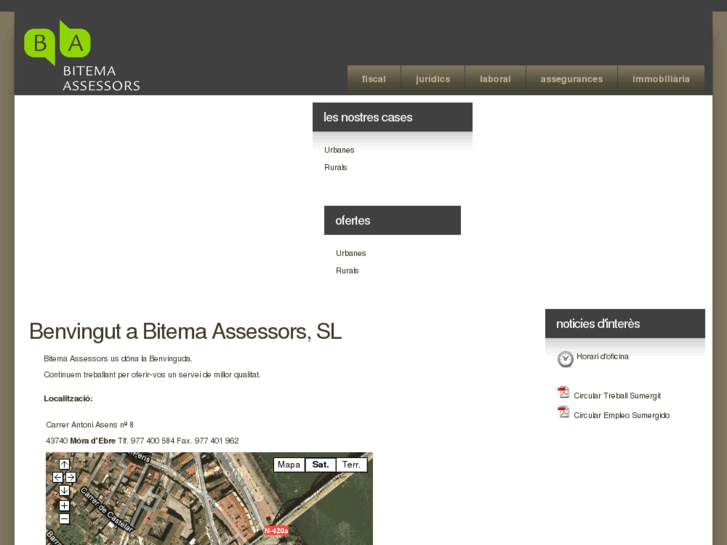Image resolution: width=727 pixels, height=545 pixels.
Task: Click the N-420a road marker on map
Action: click(x=276, y=531)
